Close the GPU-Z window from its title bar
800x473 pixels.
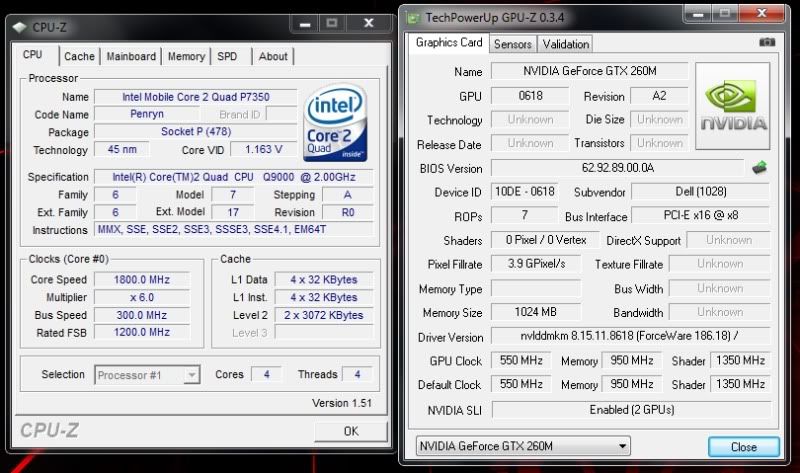click(x=761, y=14)
